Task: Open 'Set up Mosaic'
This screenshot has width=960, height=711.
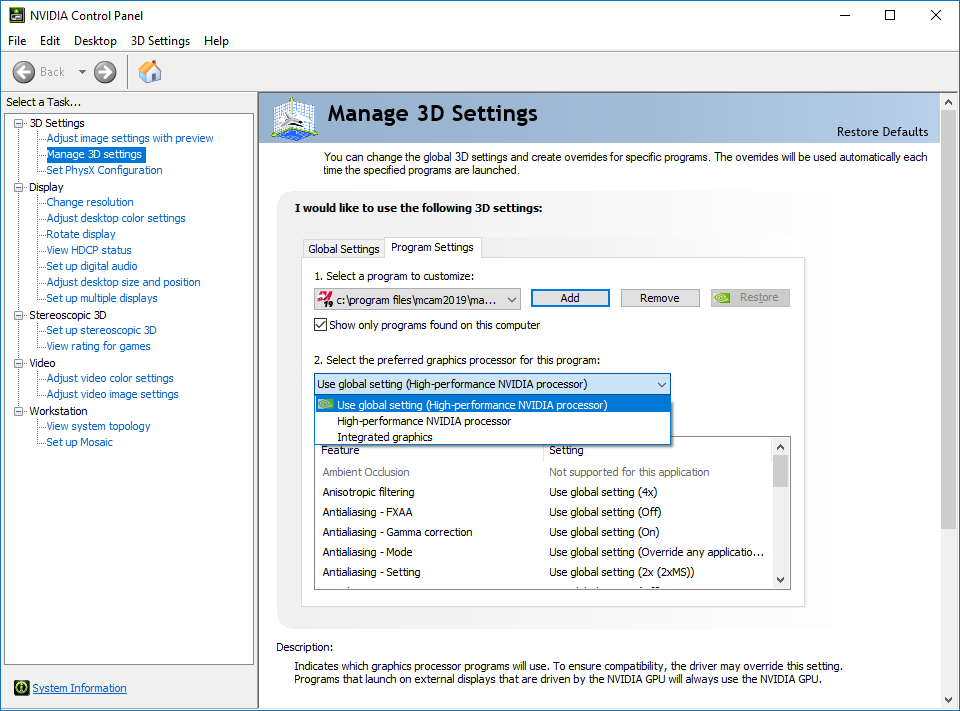Action: click(x=80, y=442)
